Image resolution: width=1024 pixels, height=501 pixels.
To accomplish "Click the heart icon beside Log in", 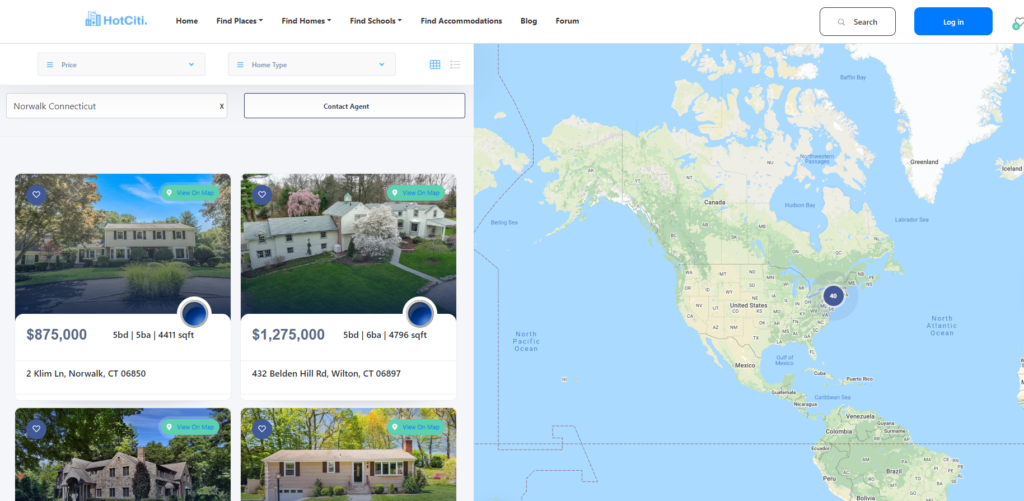I will (x=1017, y=24).
